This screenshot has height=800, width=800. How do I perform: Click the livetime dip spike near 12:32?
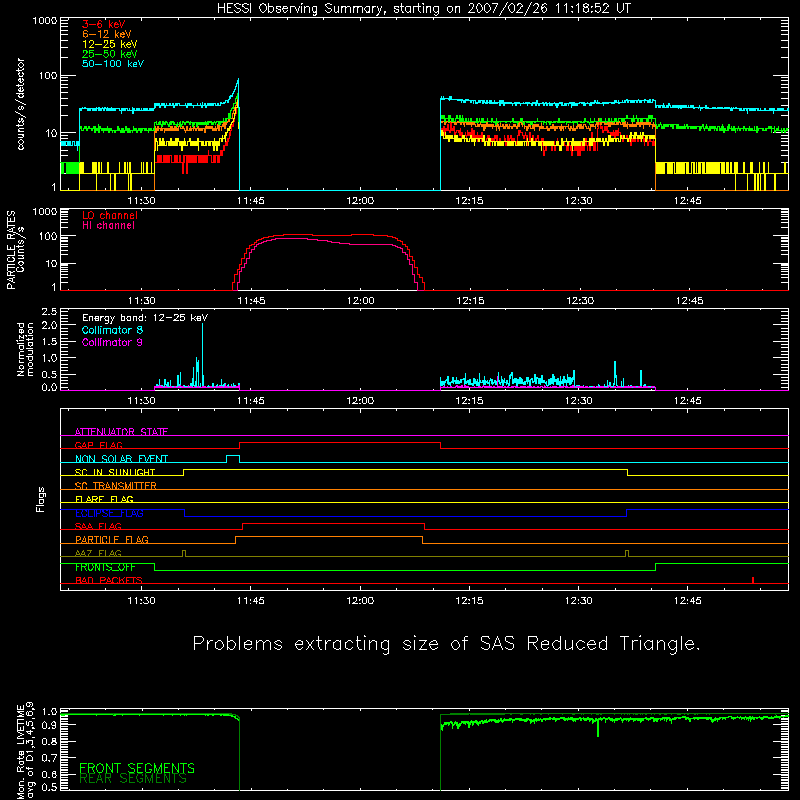598,728
